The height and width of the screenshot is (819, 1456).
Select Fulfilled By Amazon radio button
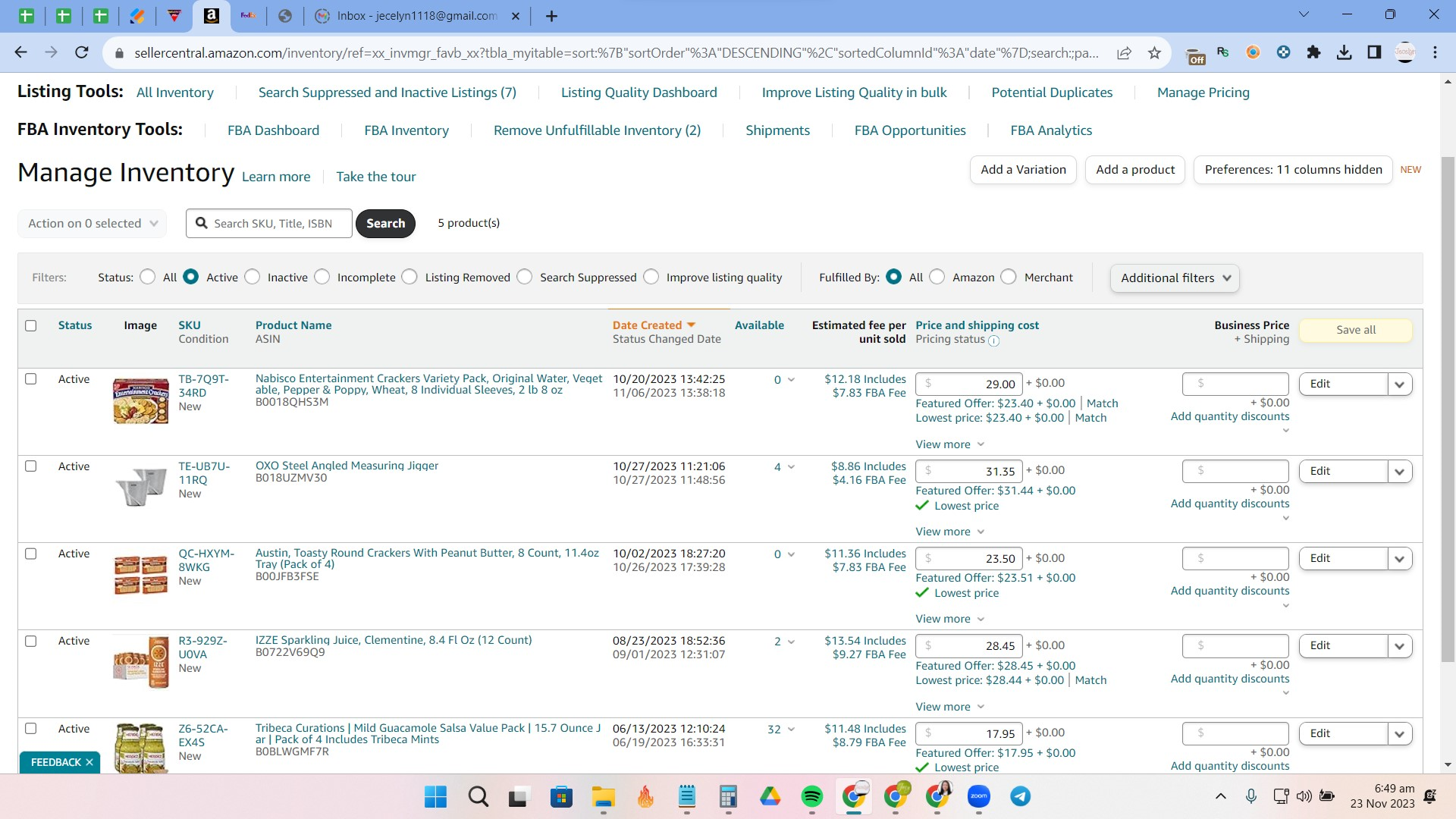(937, 277)
